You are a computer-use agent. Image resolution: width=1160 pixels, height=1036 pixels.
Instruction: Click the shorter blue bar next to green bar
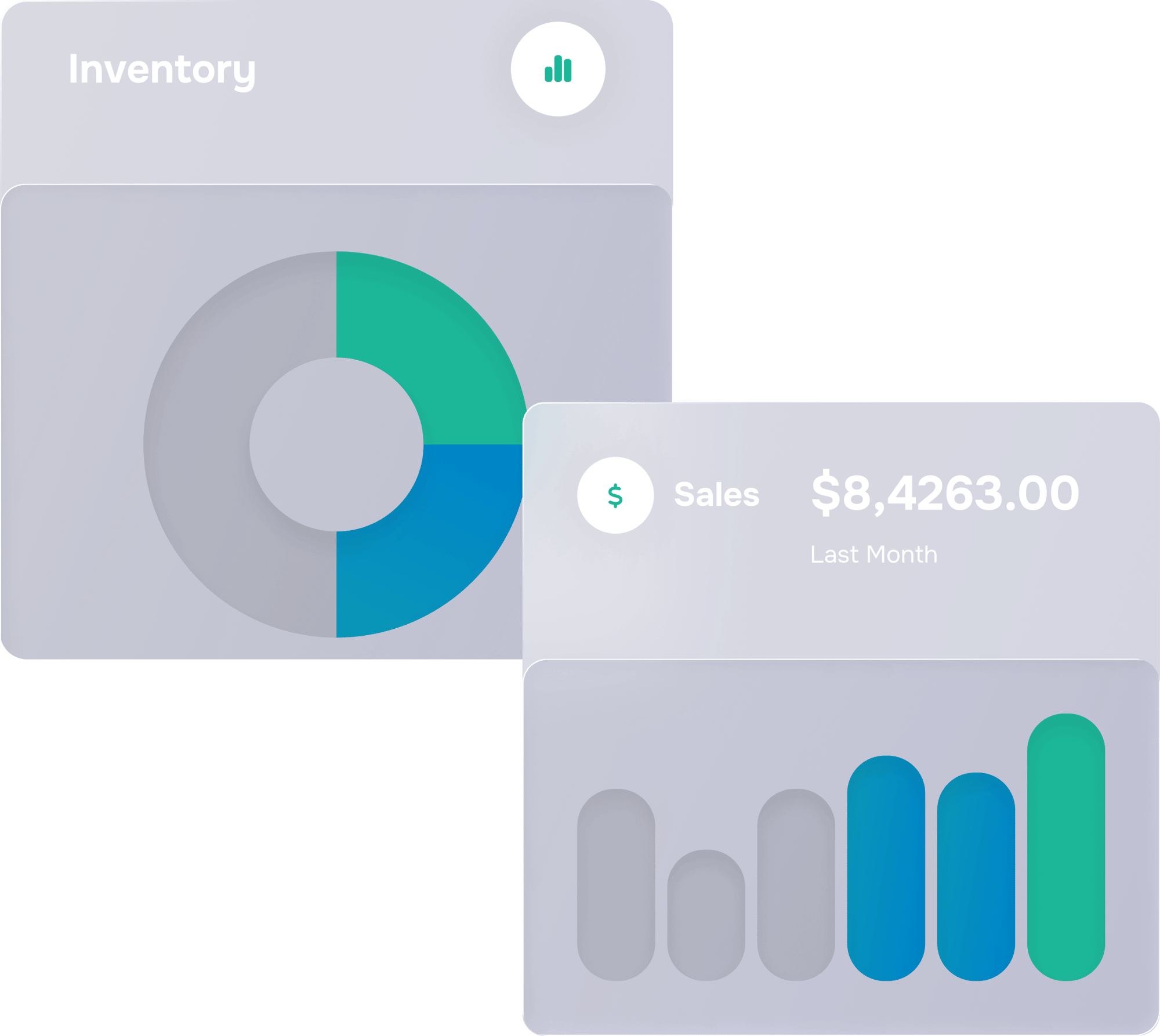coord(976,877)
